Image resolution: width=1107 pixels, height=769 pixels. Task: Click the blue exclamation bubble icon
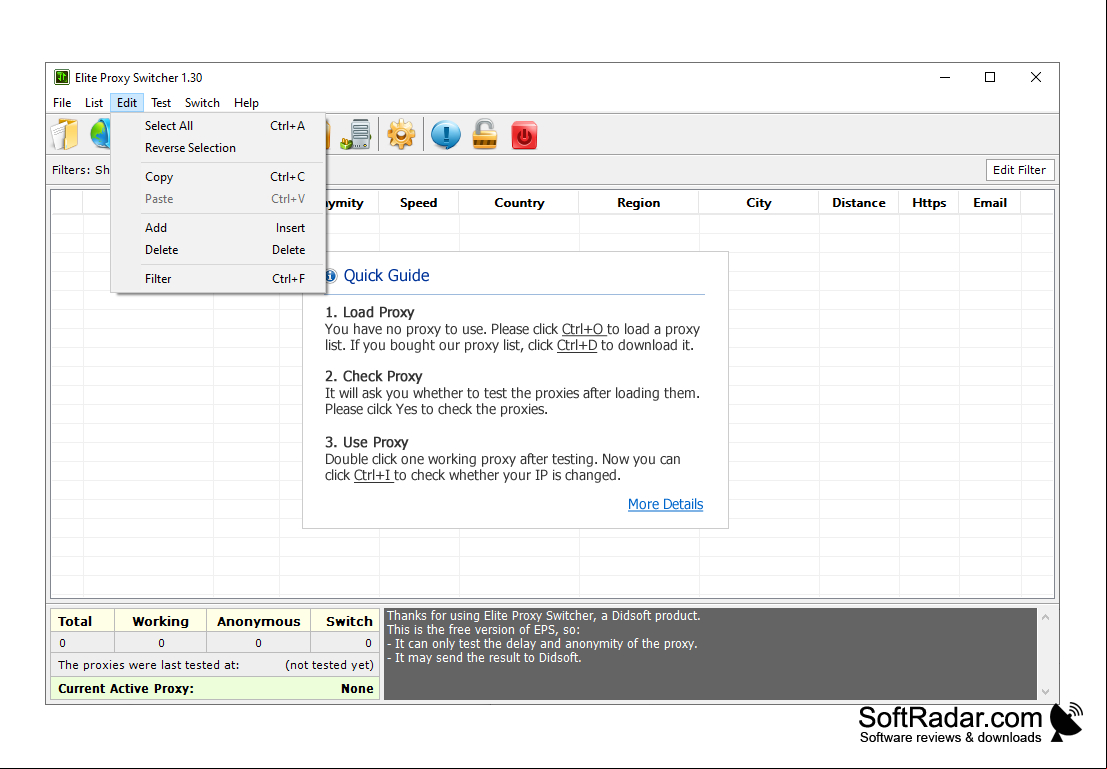445,134
